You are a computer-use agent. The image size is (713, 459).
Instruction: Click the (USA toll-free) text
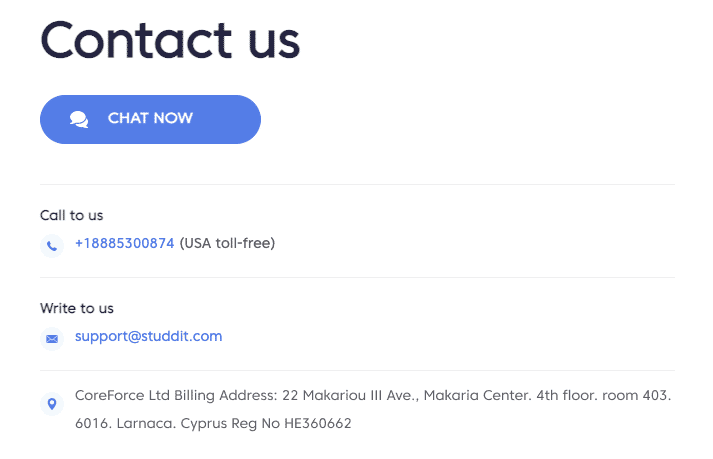coord(227,243)
